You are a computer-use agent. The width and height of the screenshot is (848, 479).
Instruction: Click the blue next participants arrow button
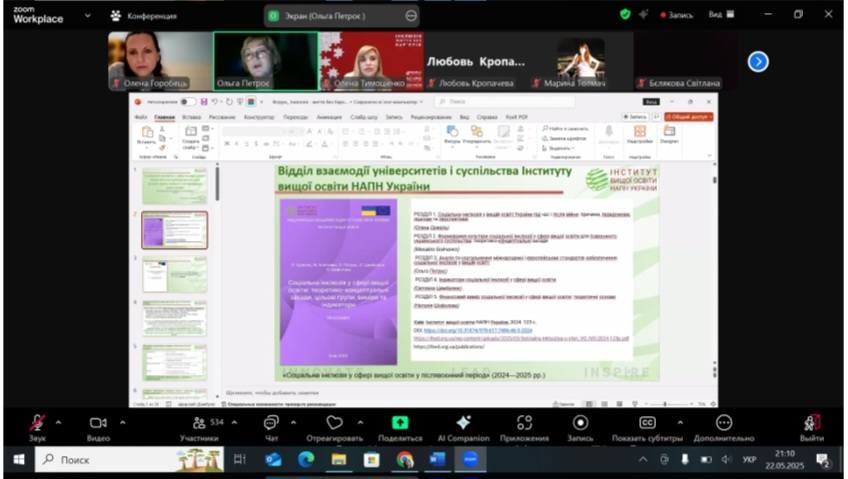click(758, 61)
